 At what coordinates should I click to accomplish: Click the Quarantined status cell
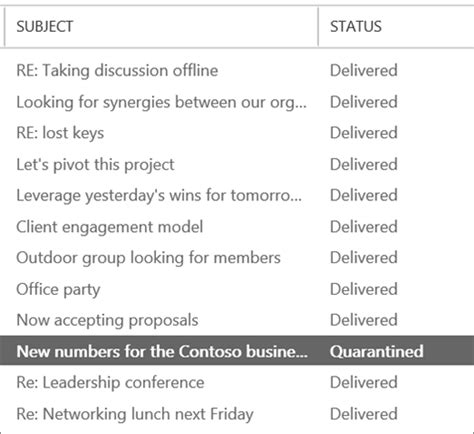tap(377, 351)
